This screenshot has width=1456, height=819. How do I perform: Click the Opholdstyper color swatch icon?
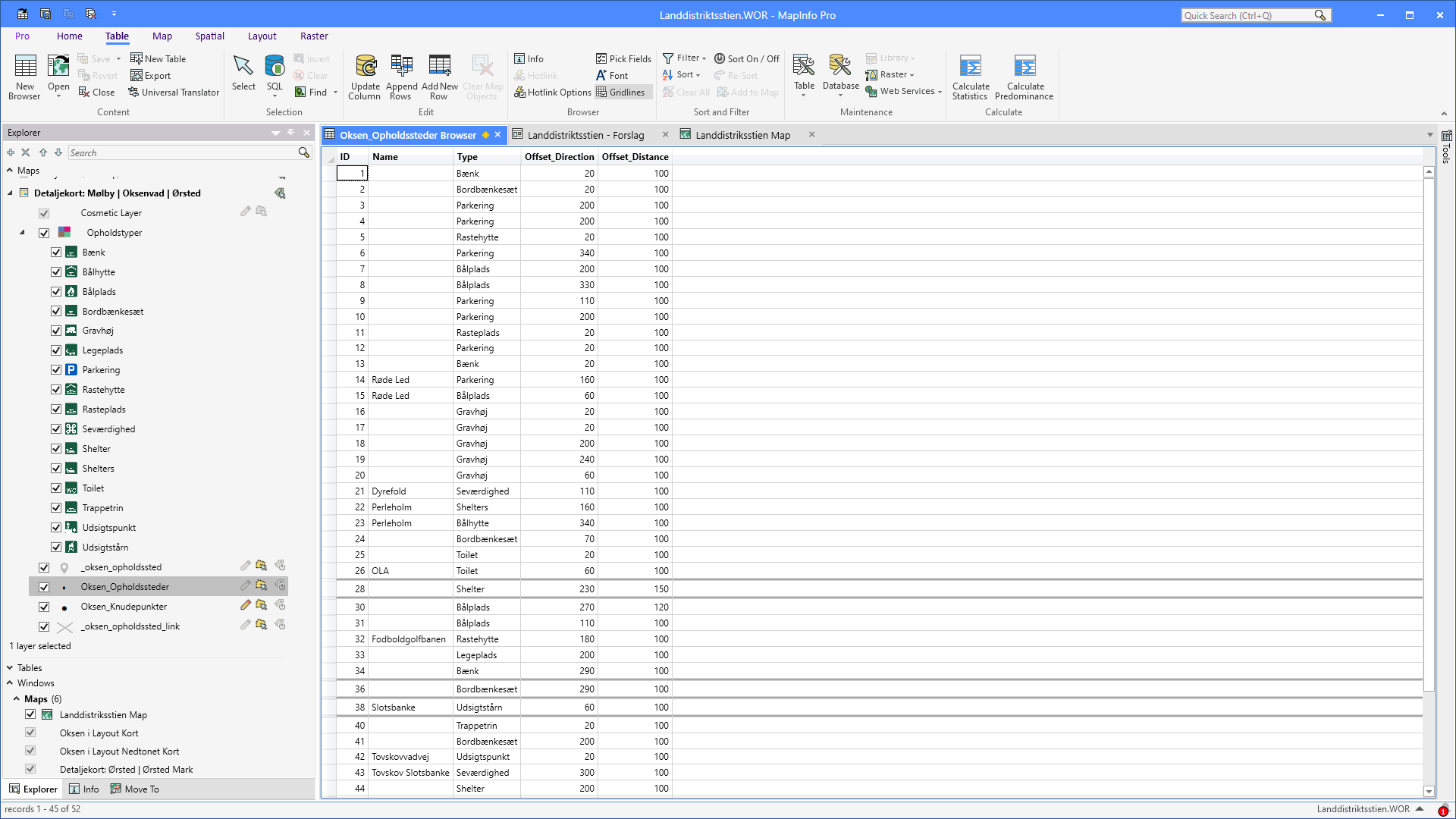tap(64, 233)
